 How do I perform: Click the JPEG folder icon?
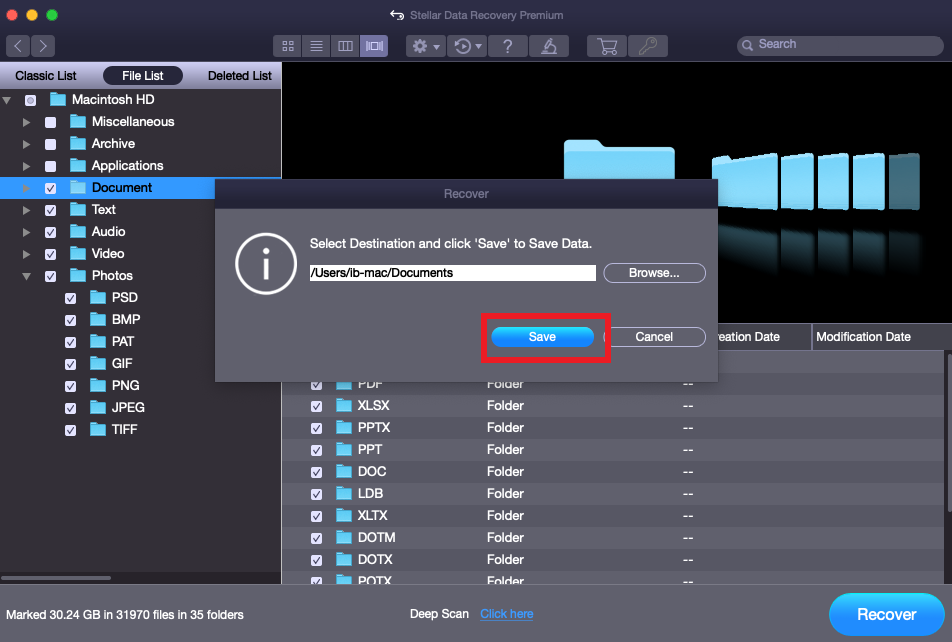click(98, 407)
